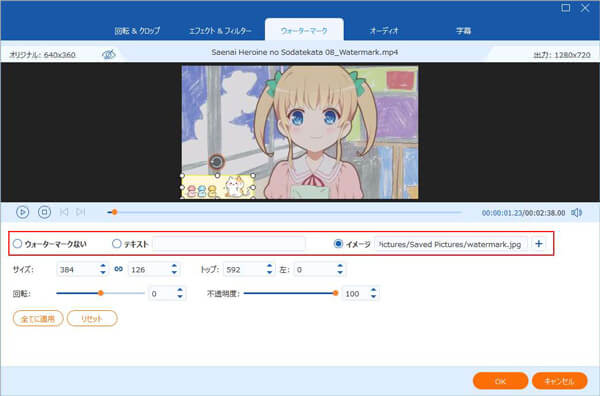Select the テキスト watermark radio option
The image size is (600, 396).
click(x=117, y=244)
